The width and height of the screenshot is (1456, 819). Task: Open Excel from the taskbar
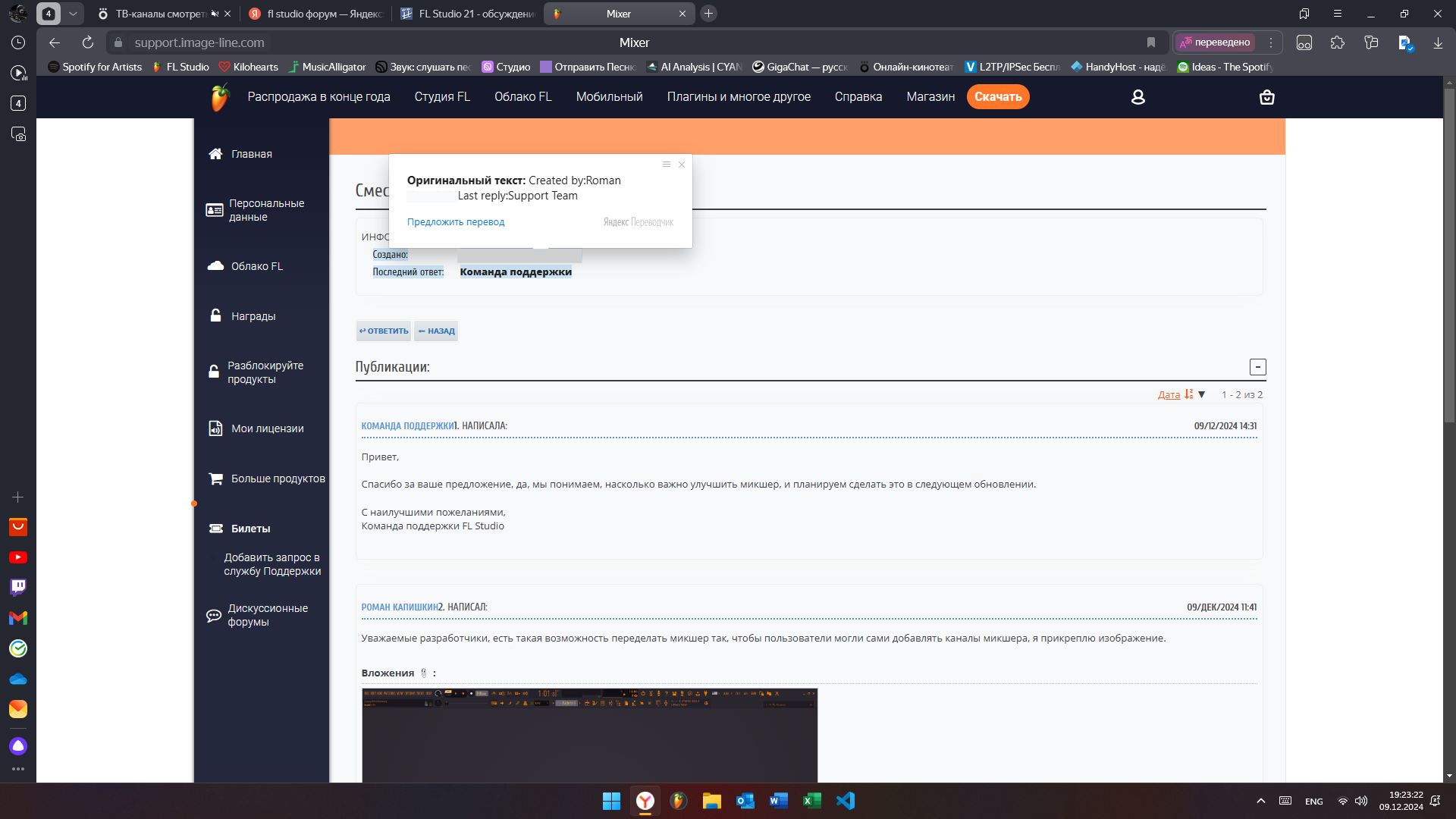tap(812, 801)
